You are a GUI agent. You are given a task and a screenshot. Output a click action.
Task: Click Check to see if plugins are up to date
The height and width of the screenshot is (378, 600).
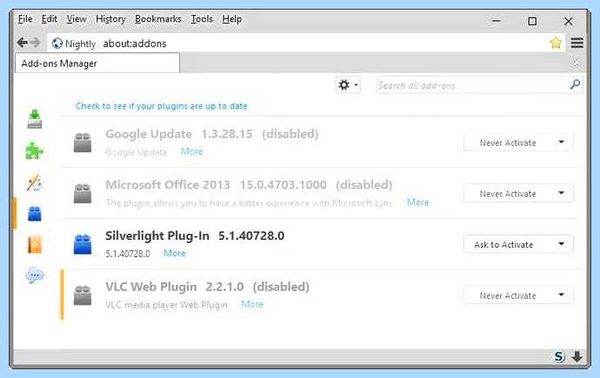click(x=161, y=106)
